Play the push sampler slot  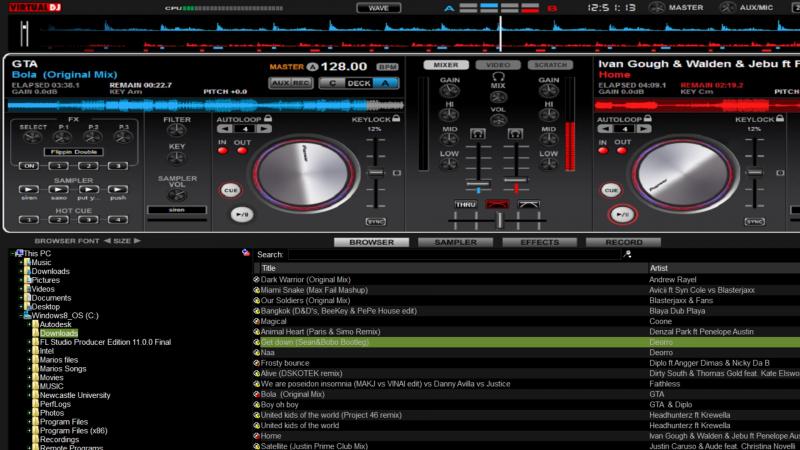click(118, 189)
